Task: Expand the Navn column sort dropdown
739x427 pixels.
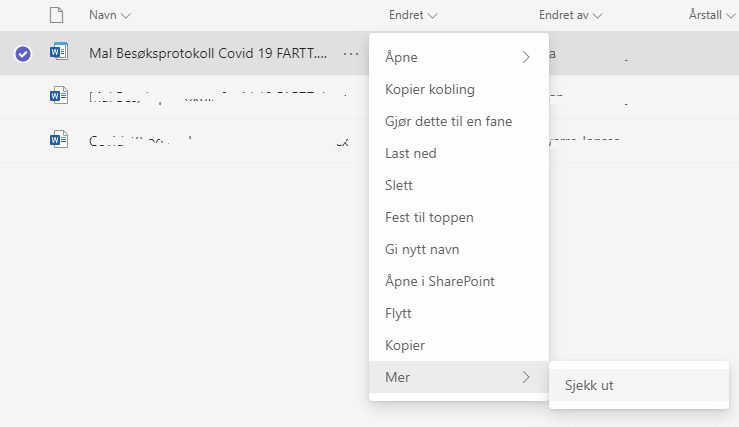Action: [x=125, y=16]
